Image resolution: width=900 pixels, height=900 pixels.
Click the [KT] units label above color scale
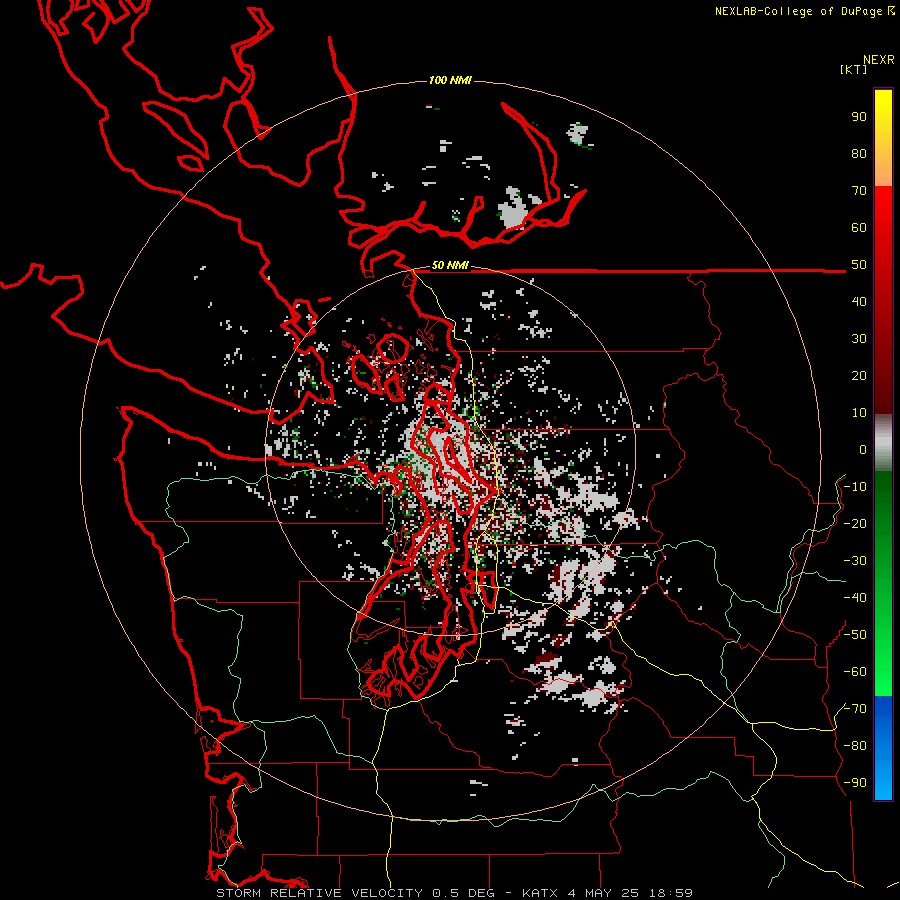coord(853,69)
